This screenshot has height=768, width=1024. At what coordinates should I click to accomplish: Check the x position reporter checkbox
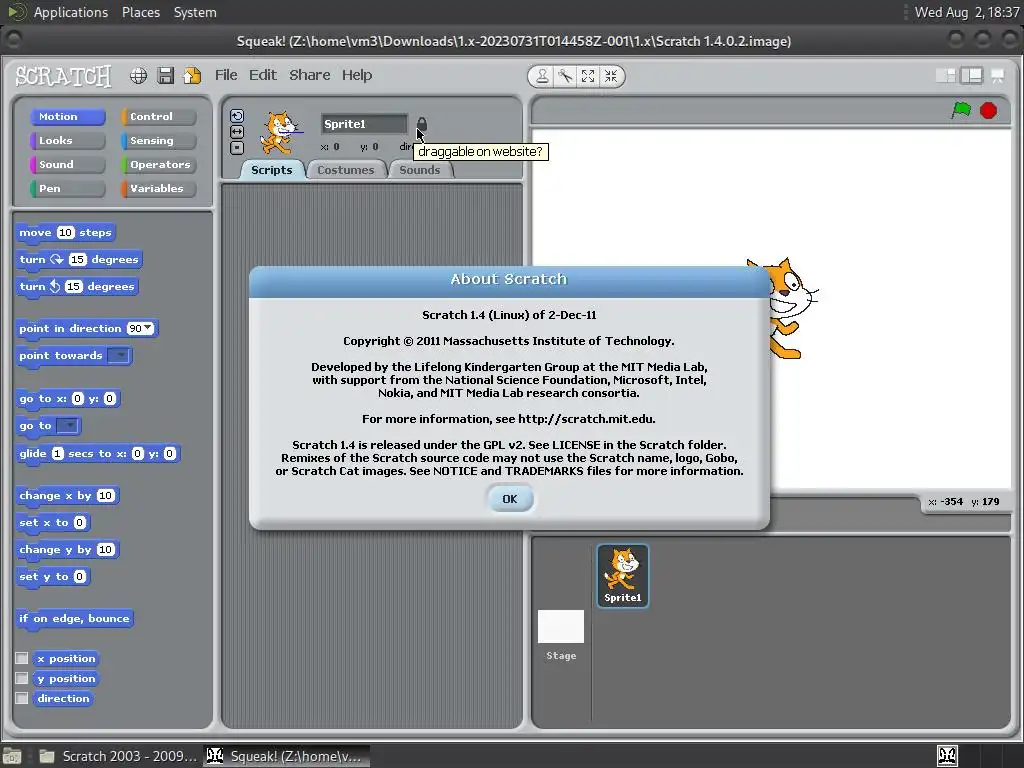click(22, 658)
